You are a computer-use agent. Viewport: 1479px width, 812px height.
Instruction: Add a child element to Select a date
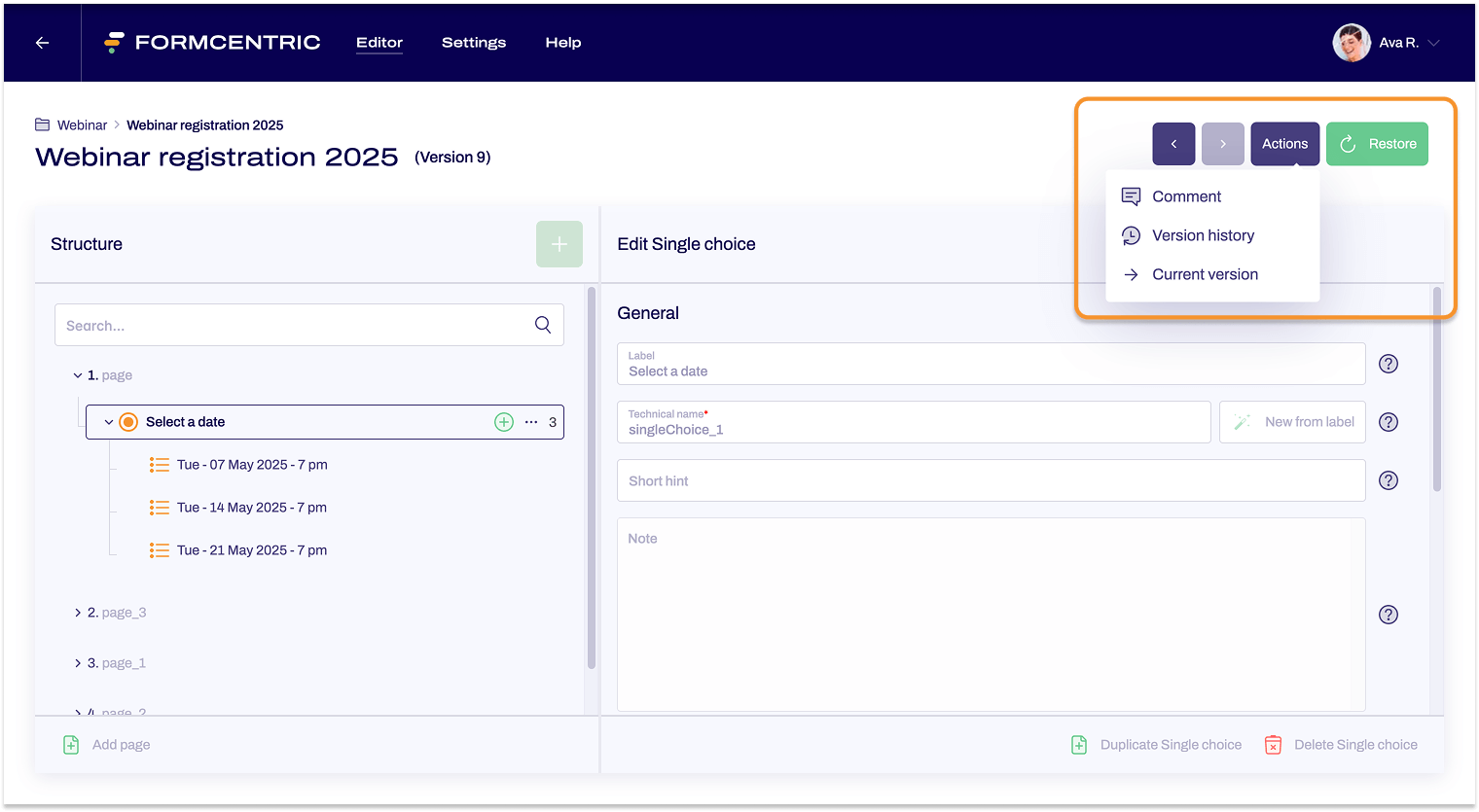pyautogui.click(x=503, y=421)
